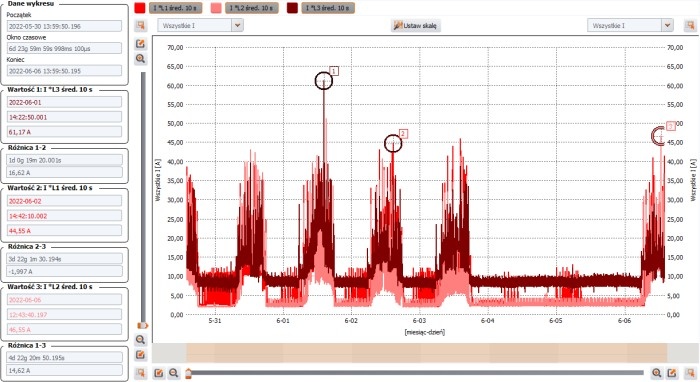Click the dark red L3 color swatch
The width and height of the screenshot is (700, 382).
(x=292, y=8)
